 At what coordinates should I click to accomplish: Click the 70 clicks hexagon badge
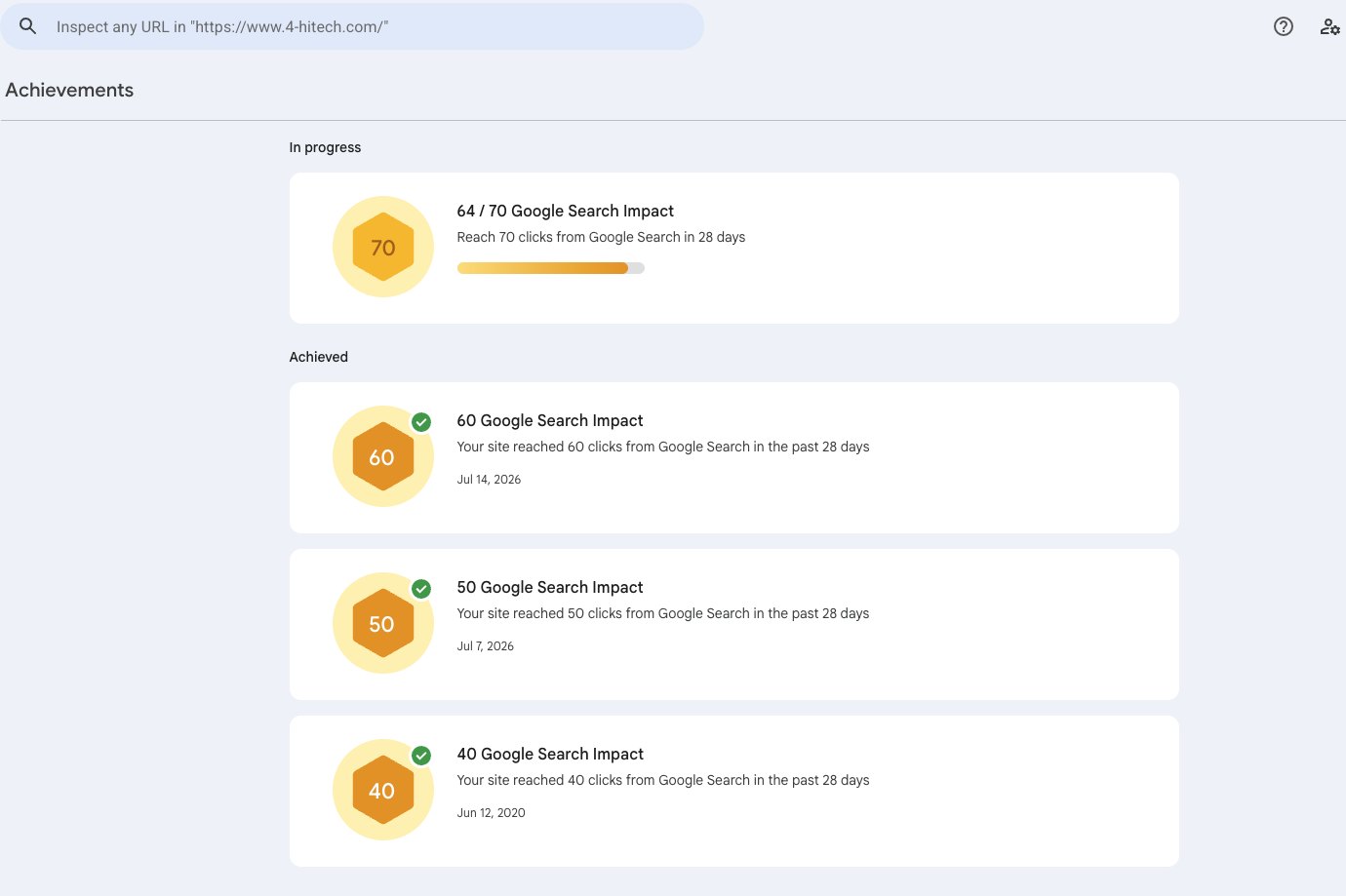383,247
